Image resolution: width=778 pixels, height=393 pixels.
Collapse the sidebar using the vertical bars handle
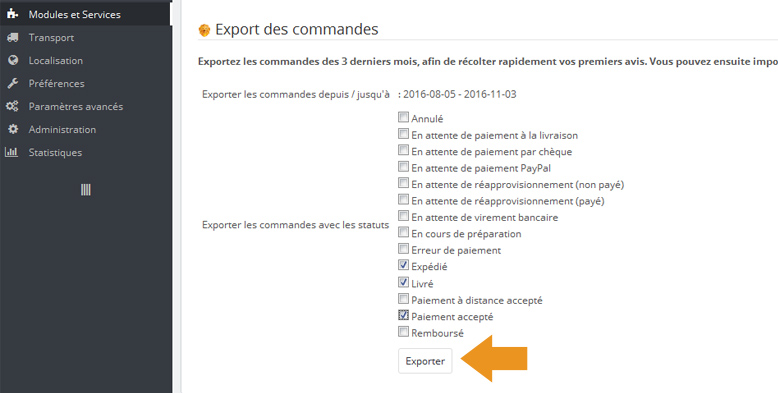point(86,190)
